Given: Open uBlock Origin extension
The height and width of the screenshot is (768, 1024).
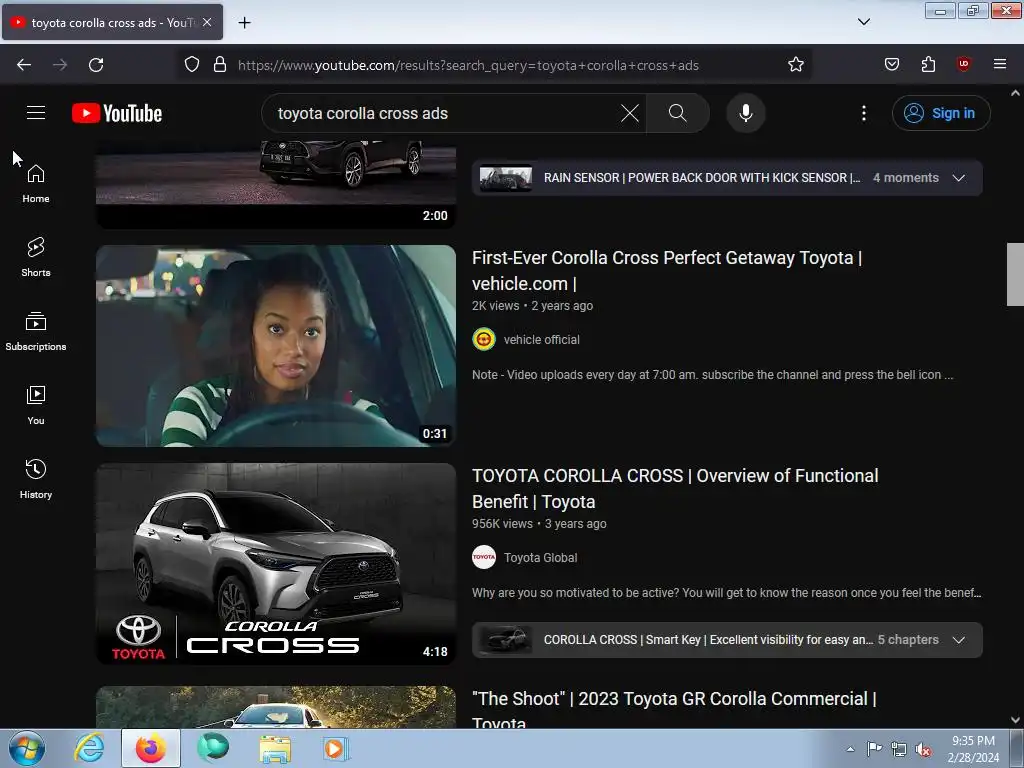Looking at the screenshot, I should [963, 64].
